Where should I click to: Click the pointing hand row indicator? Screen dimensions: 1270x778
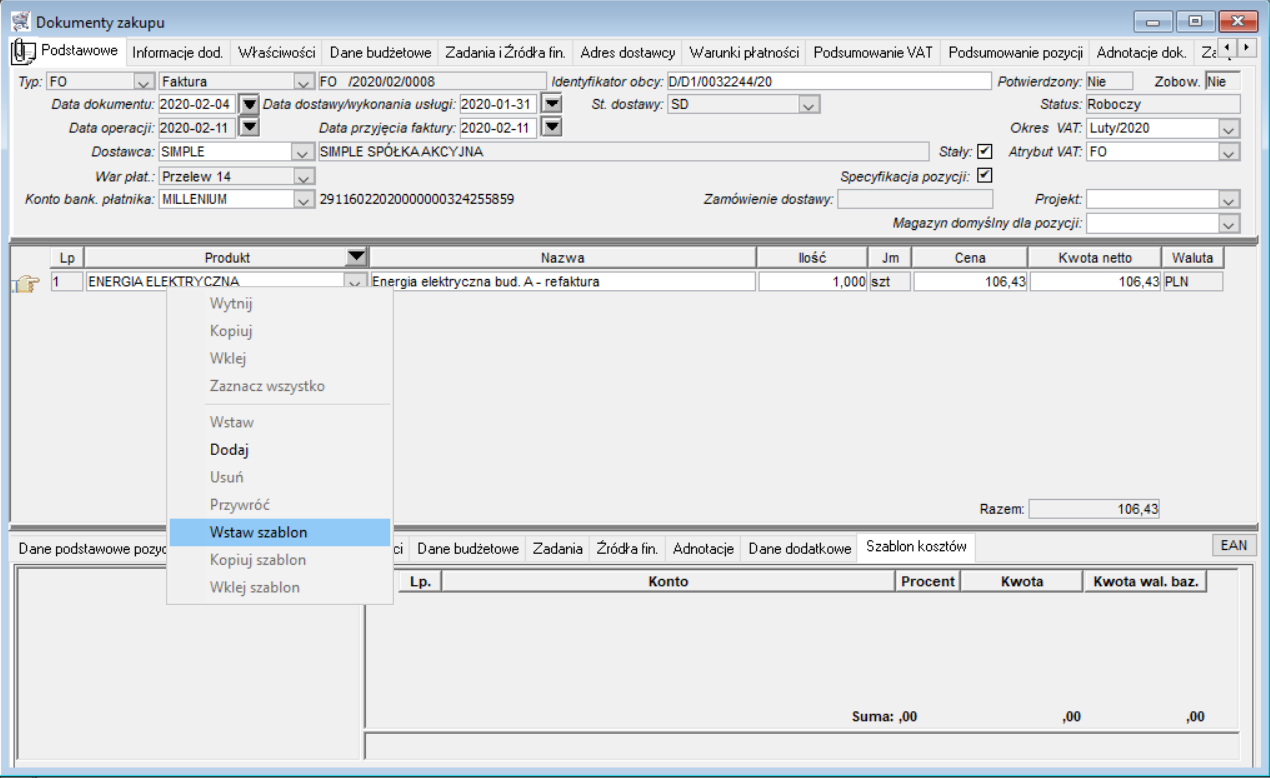(25, 283)
